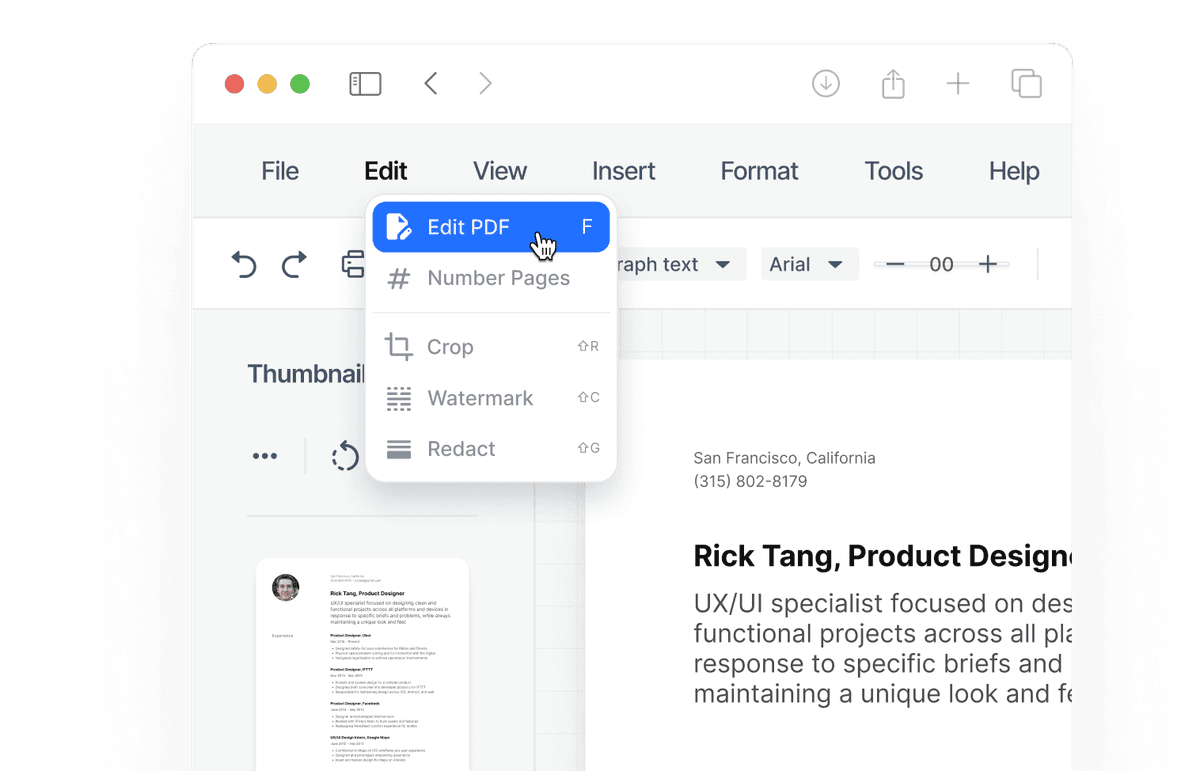Choose Watermark from the dropdown menu

click(x=491, y=398)
